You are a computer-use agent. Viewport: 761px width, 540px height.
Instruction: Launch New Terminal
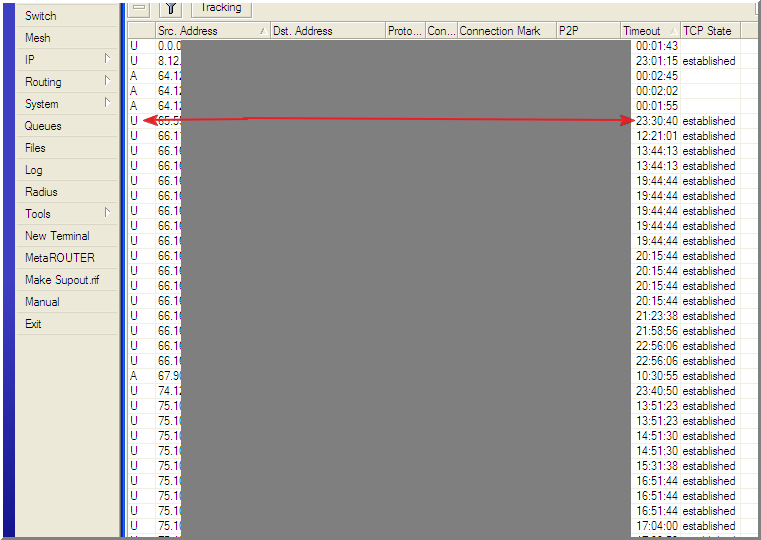click(67, 236)
